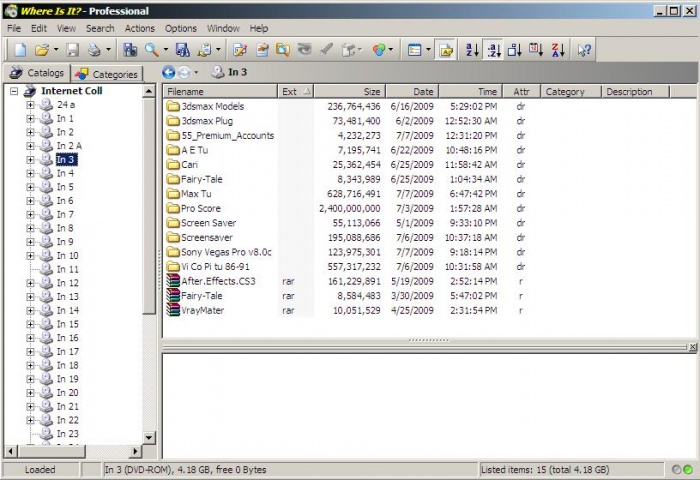Image resolution: width=700 pixels, height=480 pixels.
Task: Open the view mode dropdown arrow
Action: pyautogui.click(x=428, y=49)
